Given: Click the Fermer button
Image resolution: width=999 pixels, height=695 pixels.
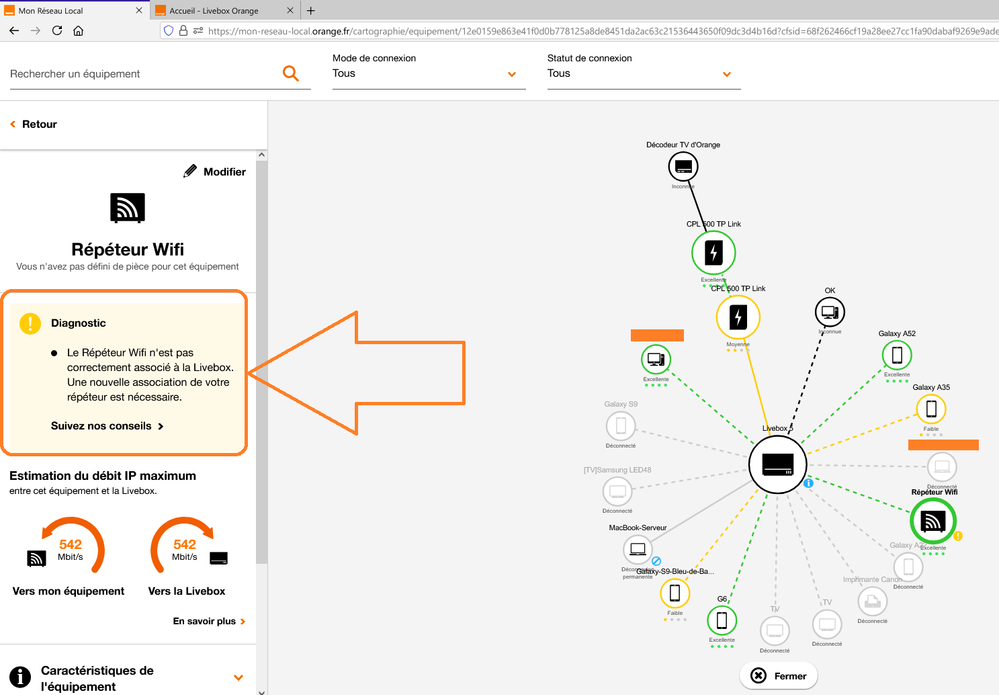Looking at the screenshot, I should (779, 676).
